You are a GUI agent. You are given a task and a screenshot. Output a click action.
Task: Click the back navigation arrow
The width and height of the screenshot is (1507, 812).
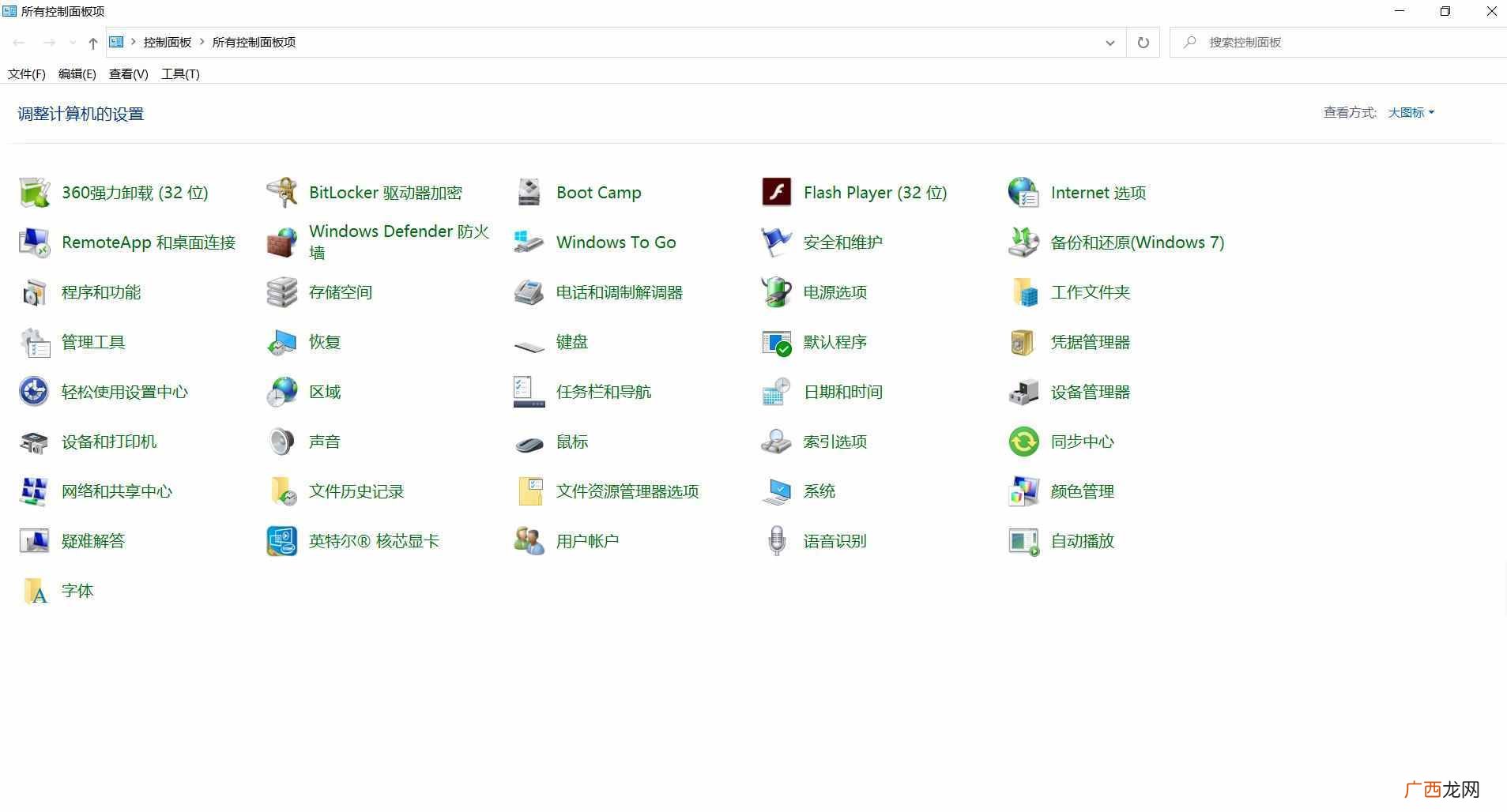click(19, 43)
